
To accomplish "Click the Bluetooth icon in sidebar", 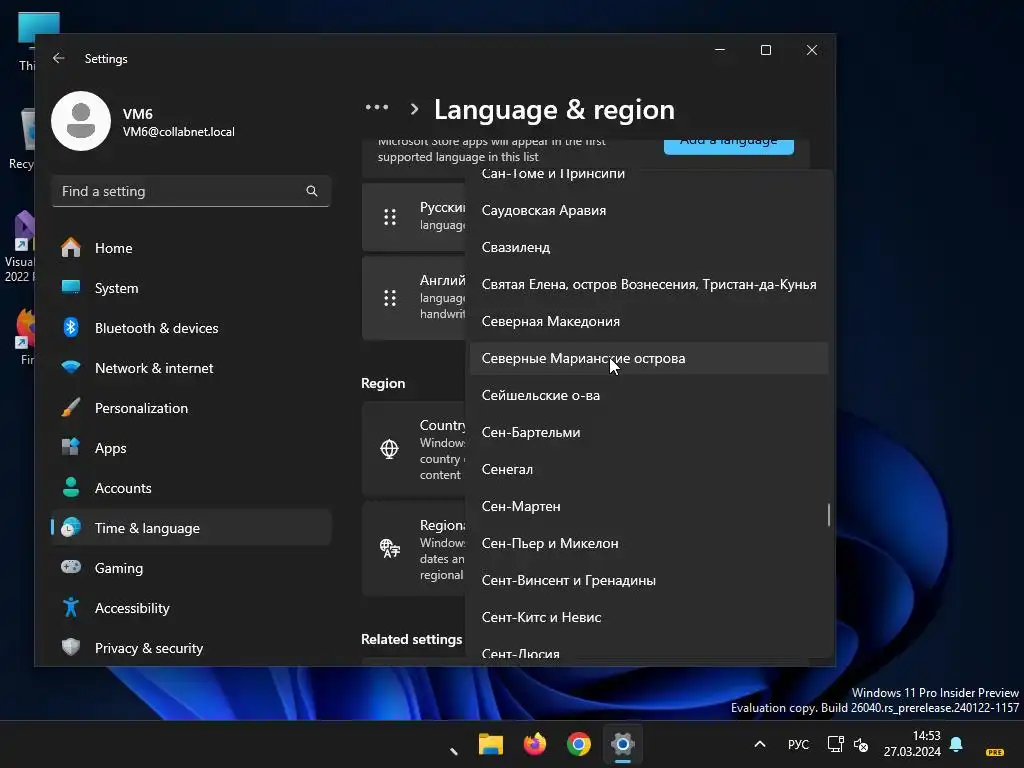I will tap(71, 327).
